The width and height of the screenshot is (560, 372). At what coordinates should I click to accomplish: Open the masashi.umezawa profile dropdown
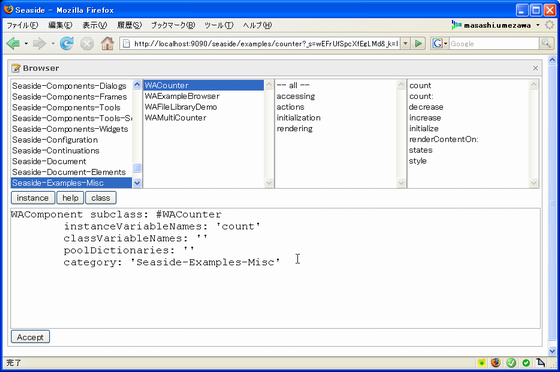pos(538,25)
